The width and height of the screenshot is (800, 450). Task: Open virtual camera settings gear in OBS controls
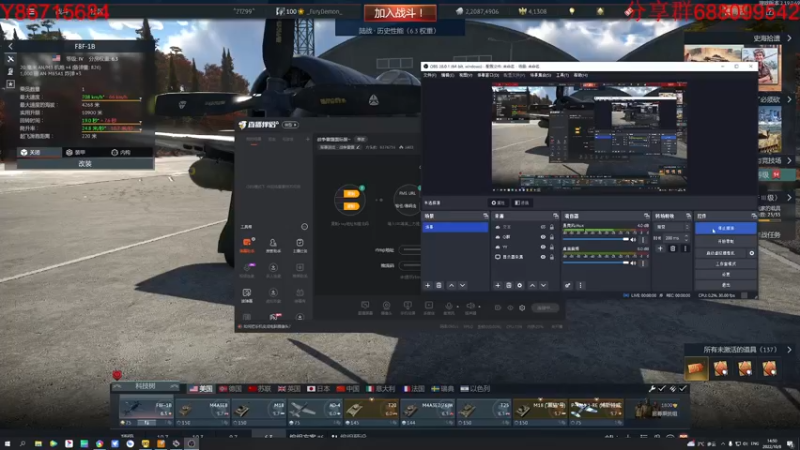pyautogui.click(x=752, y=253)
